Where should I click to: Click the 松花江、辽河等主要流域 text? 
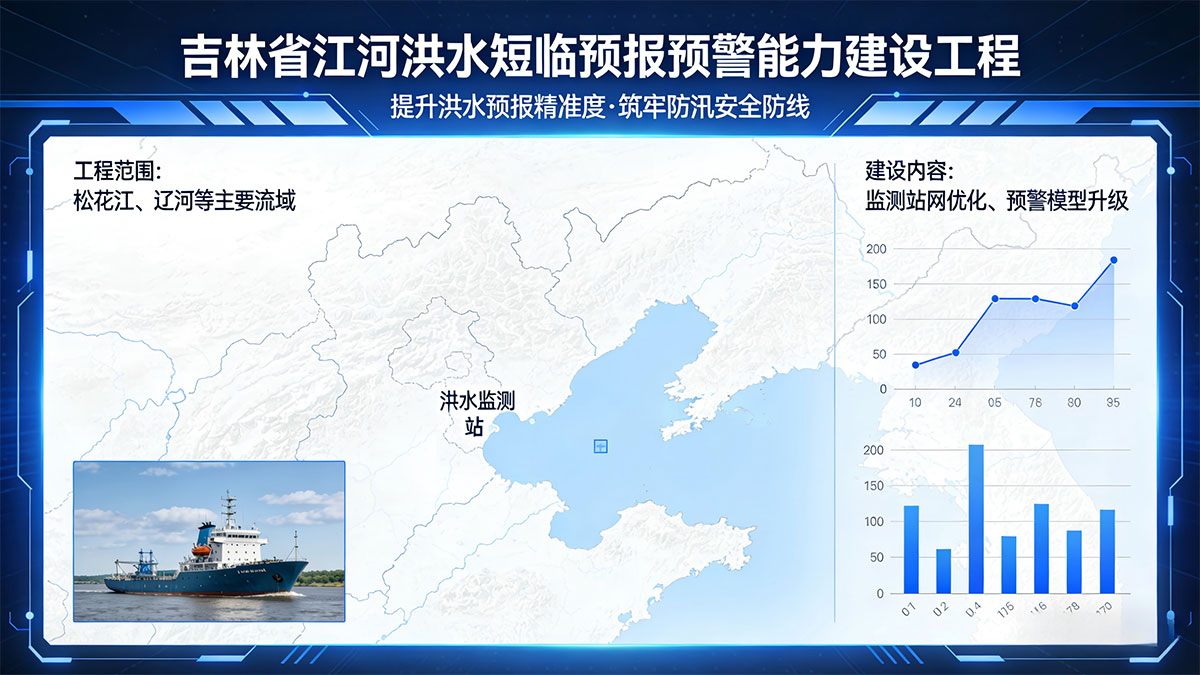click(x=185, y=201)
